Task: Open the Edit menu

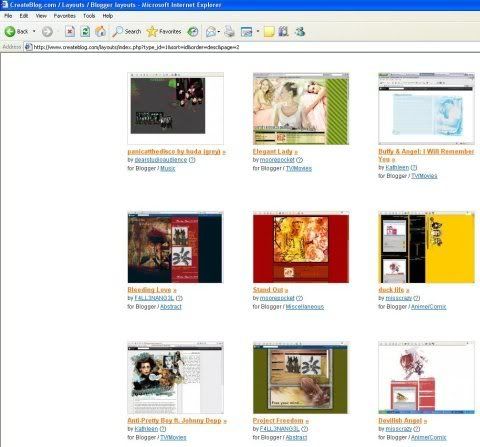Action: coord(24,16)
